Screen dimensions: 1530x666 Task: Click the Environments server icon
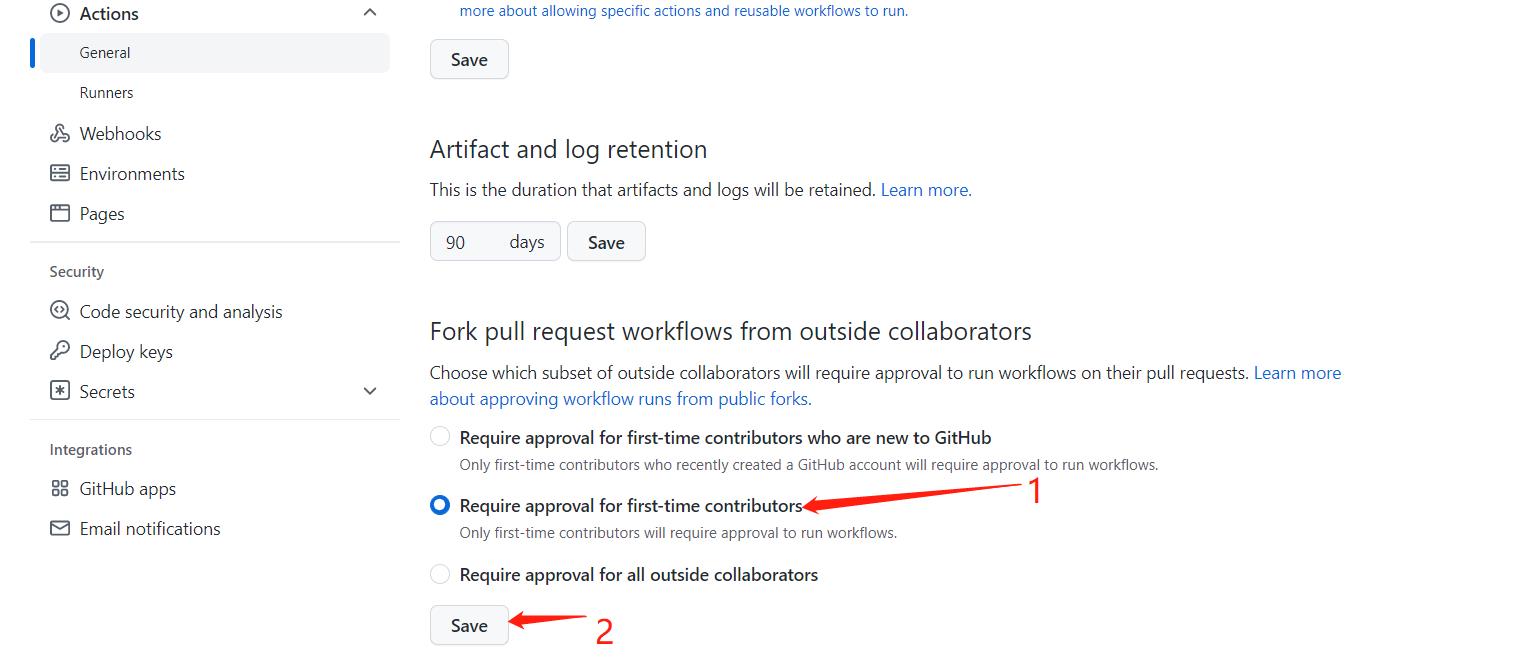coord(60,174)
